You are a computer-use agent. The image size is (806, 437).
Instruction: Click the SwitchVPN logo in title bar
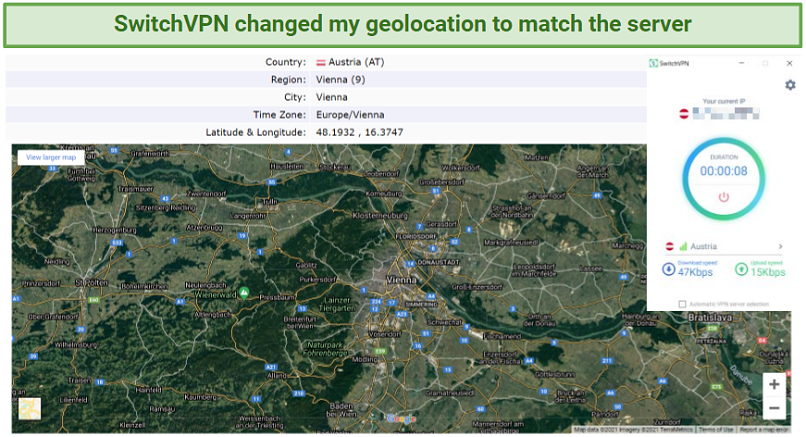tap(653, 63)
